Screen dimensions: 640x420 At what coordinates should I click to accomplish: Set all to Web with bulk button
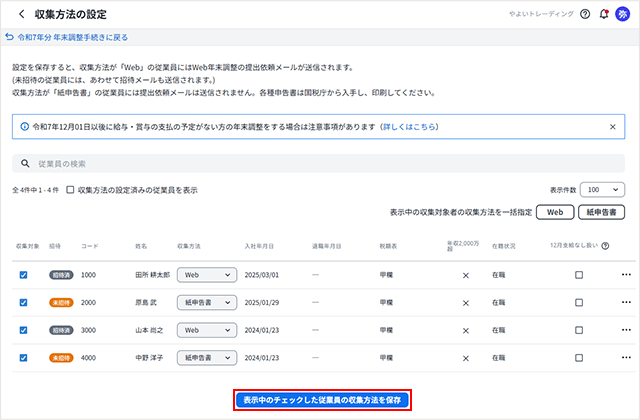[554, 212]
